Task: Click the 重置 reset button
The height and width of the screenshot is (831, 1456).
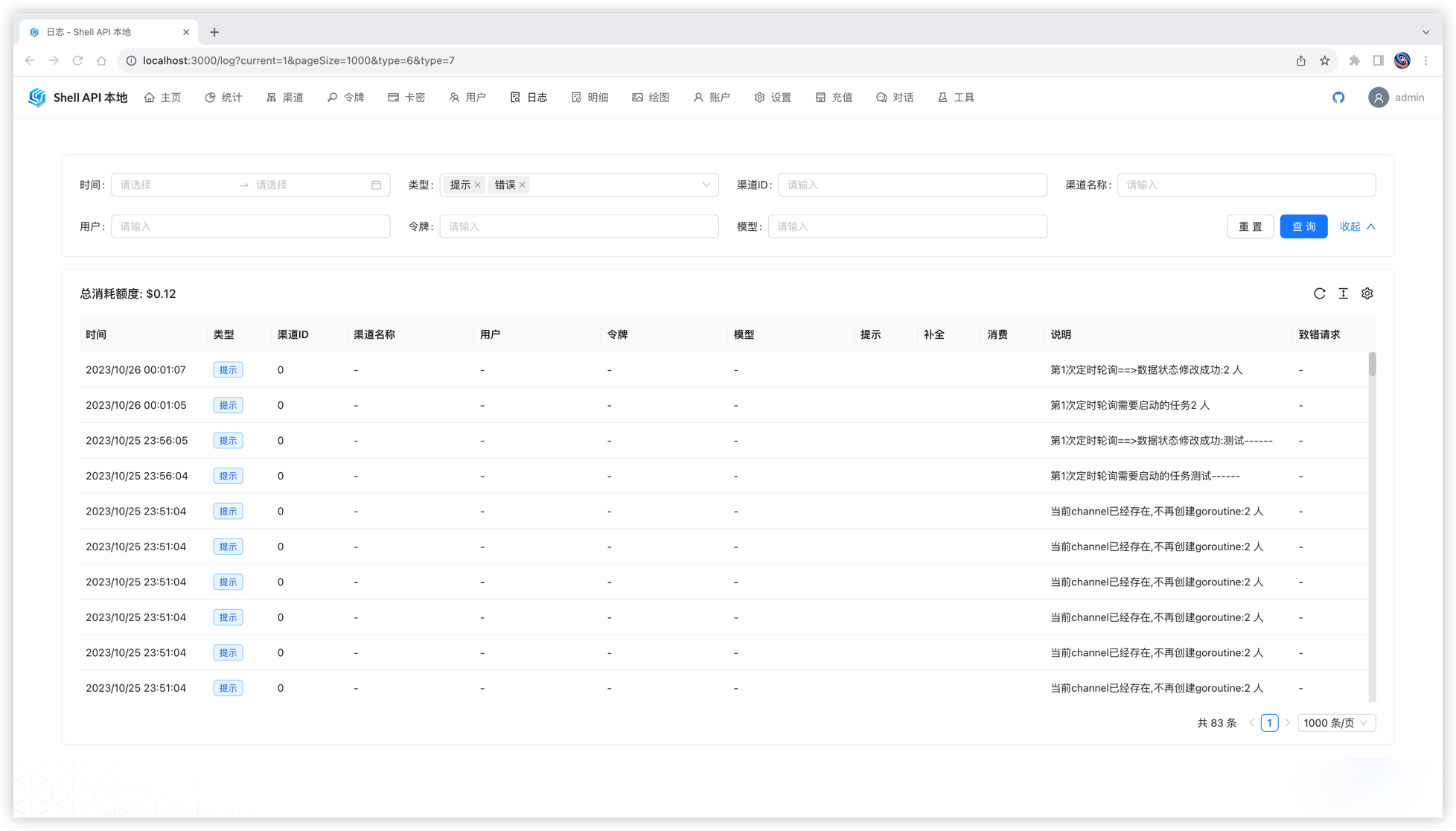Action: (x=1250, y=227)
